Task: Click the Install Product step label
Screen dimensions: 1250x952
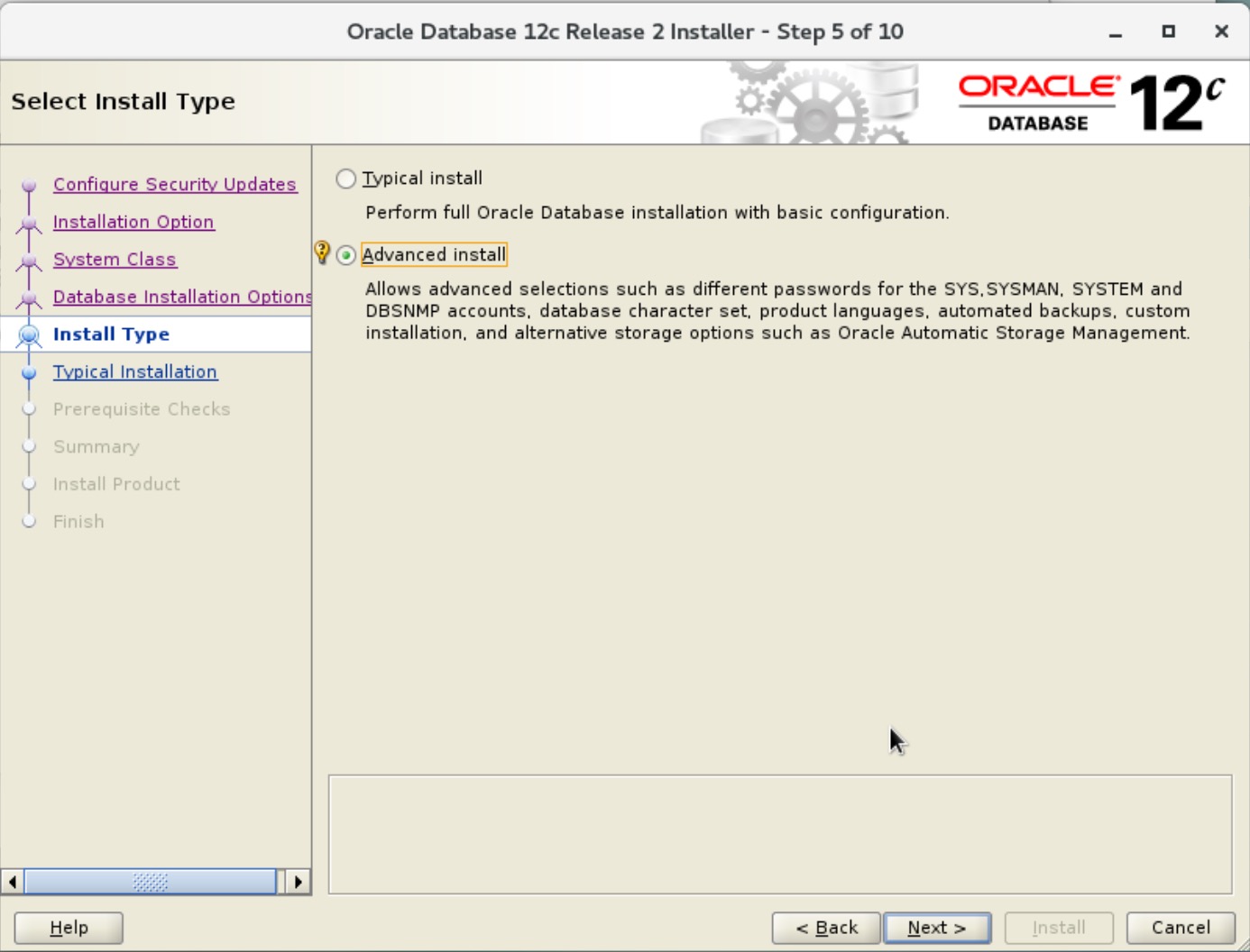Action: click(x=116, y=484)
